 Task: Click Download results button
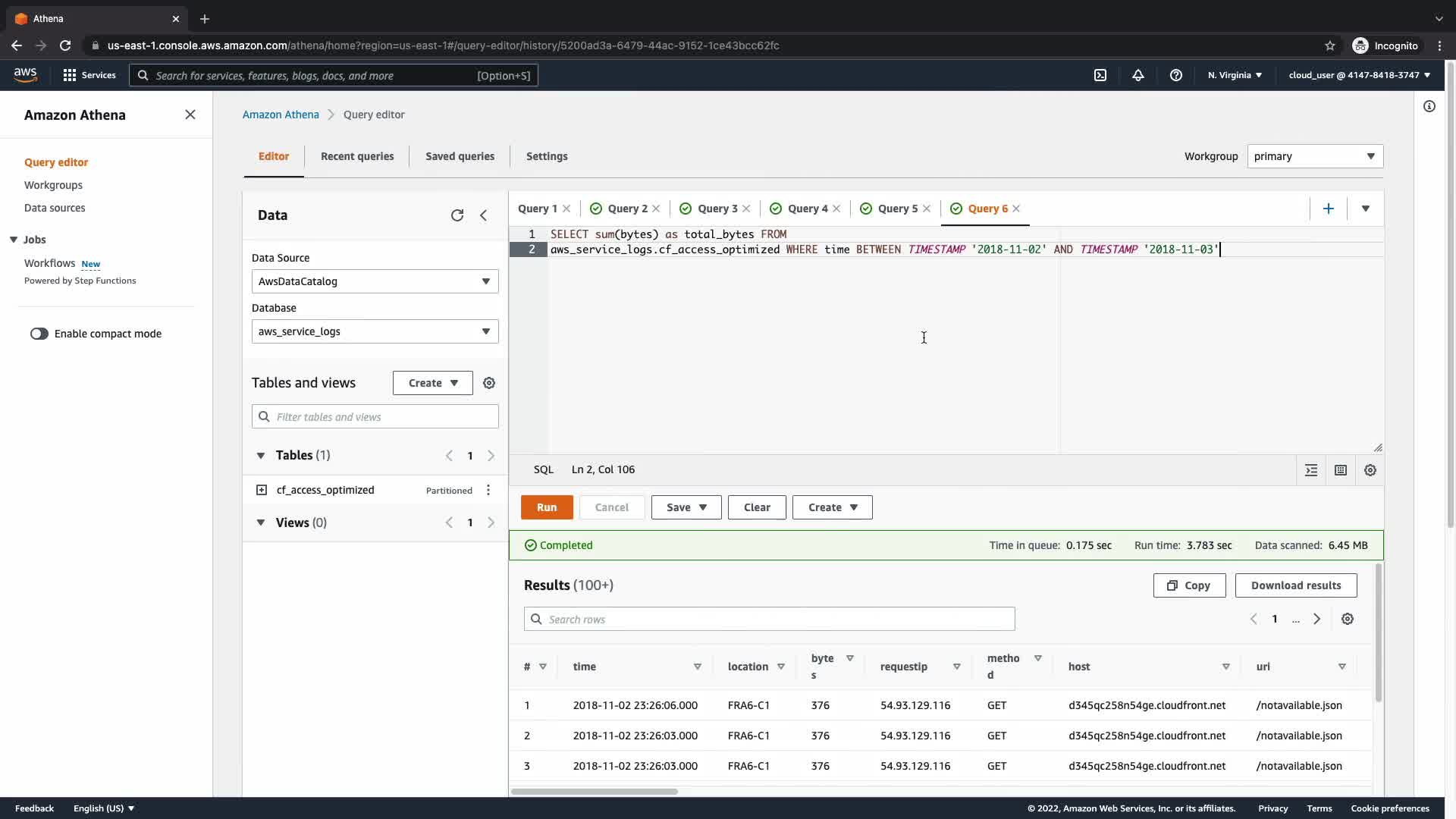tap(1295, 585)
